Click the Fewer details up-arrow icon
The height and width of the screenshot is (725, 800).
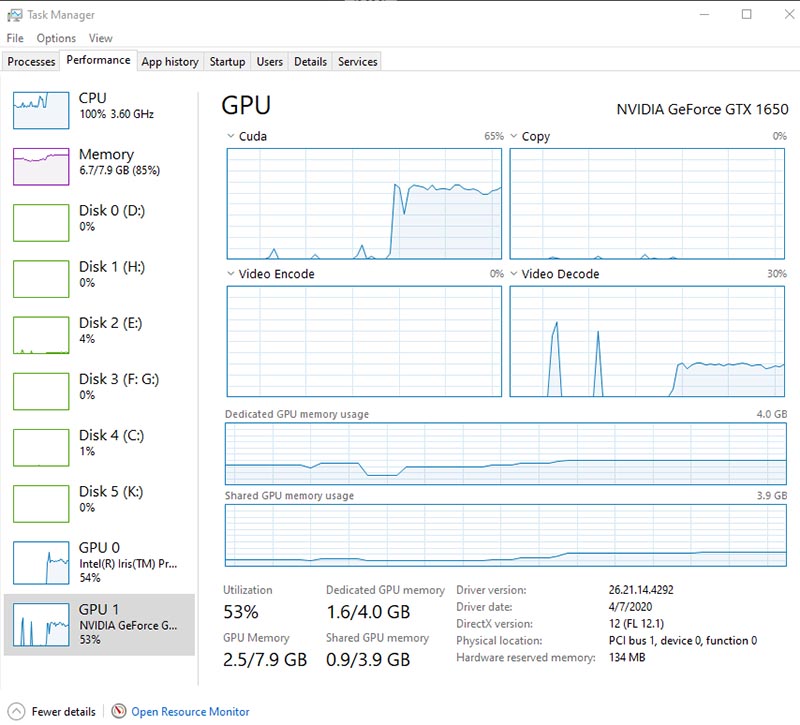16,711
